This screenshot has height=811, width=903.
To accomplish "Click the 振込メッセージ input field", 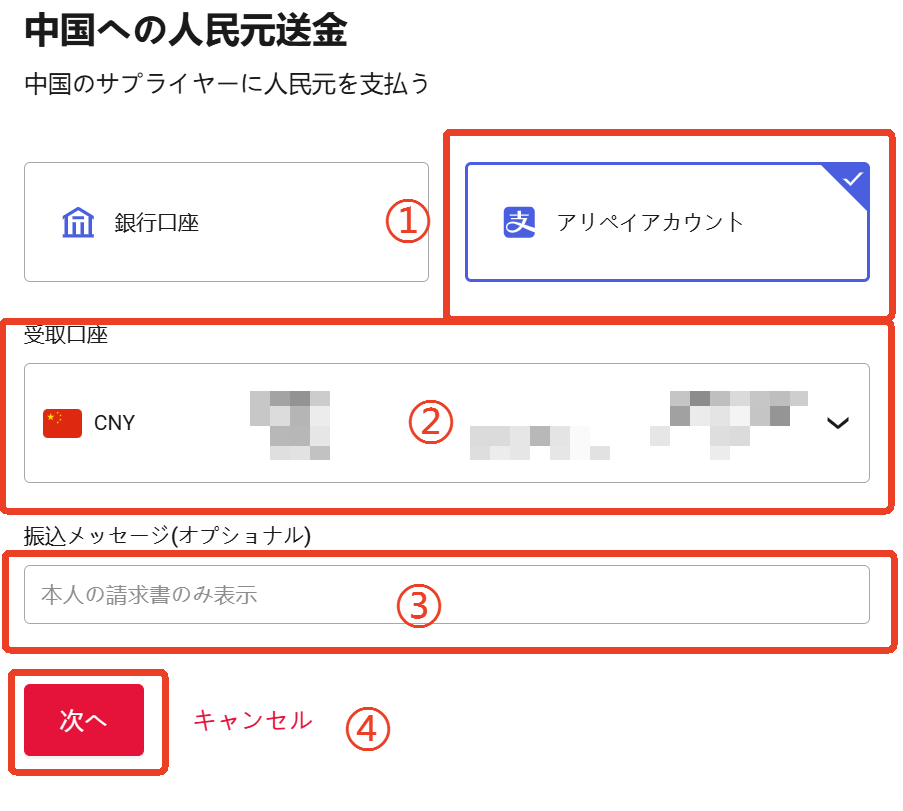I will [x=447, y=594].
